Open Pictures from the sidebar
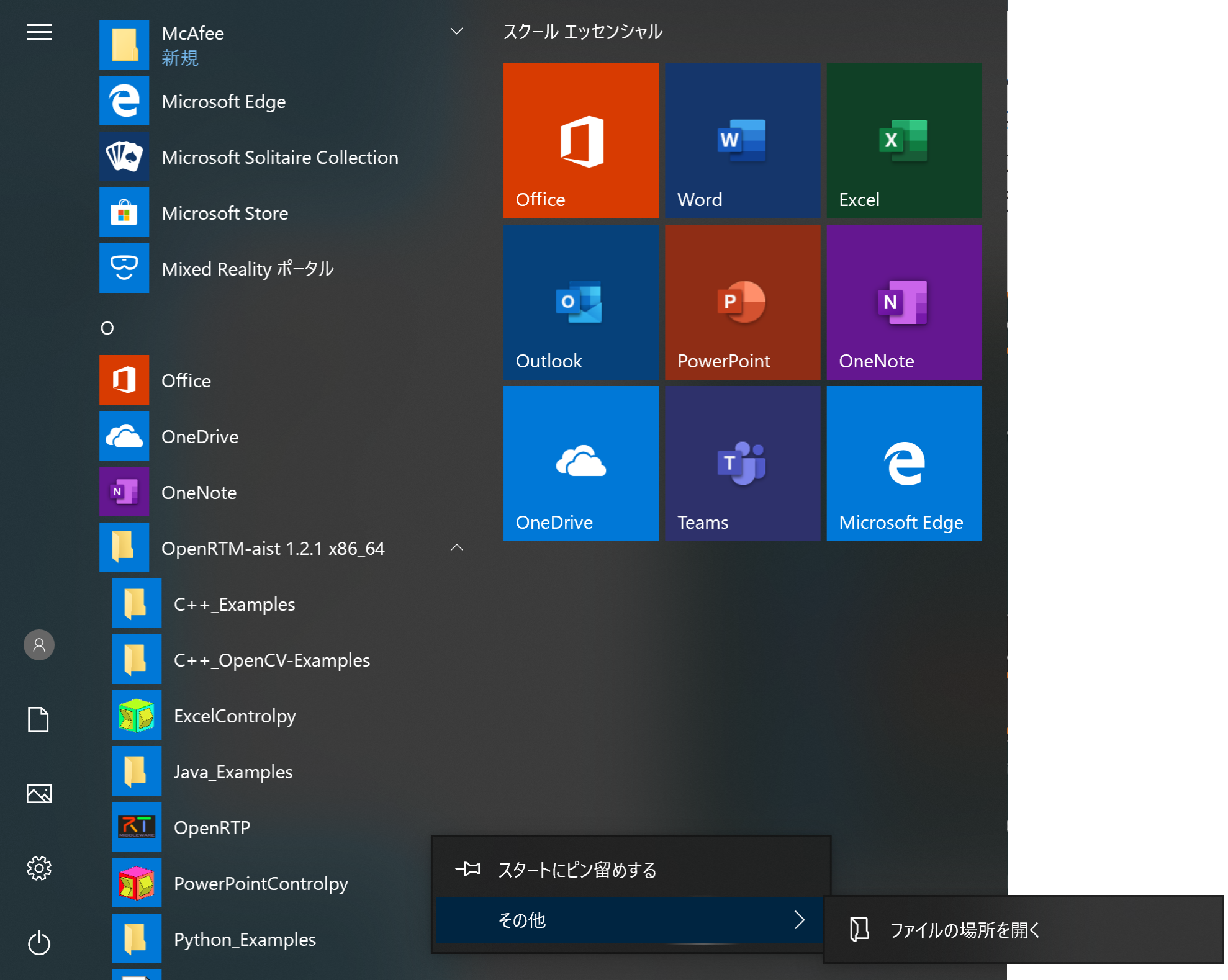Image resolution: width=1228 pixels, height=980 pixels. point(39,794)
